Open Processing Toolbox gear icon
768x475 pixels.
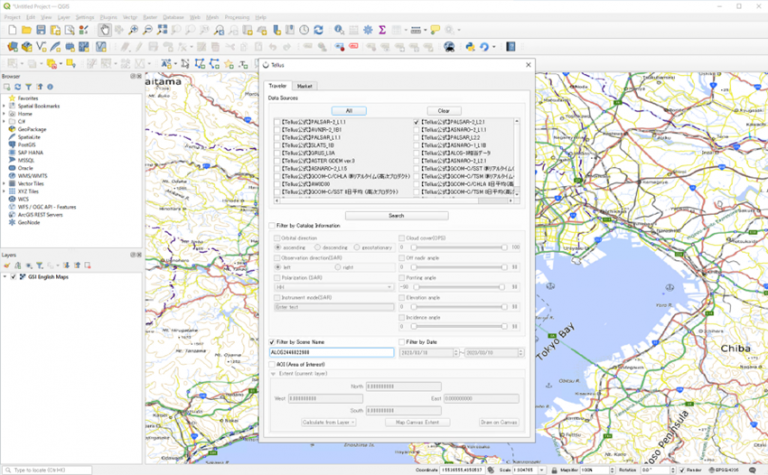tap(368, 30)
